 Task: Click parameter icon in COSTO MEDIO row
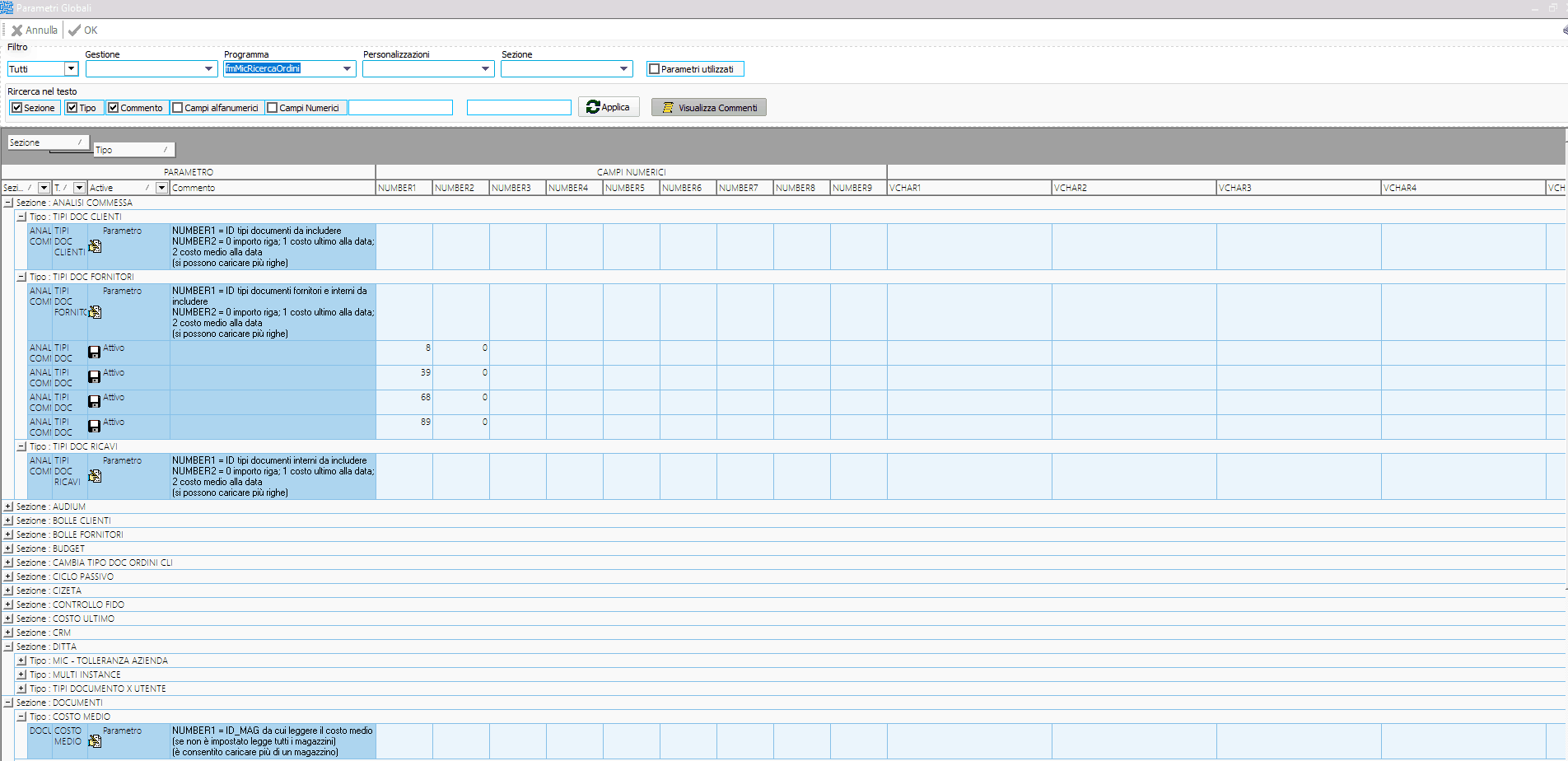[95, 741]
